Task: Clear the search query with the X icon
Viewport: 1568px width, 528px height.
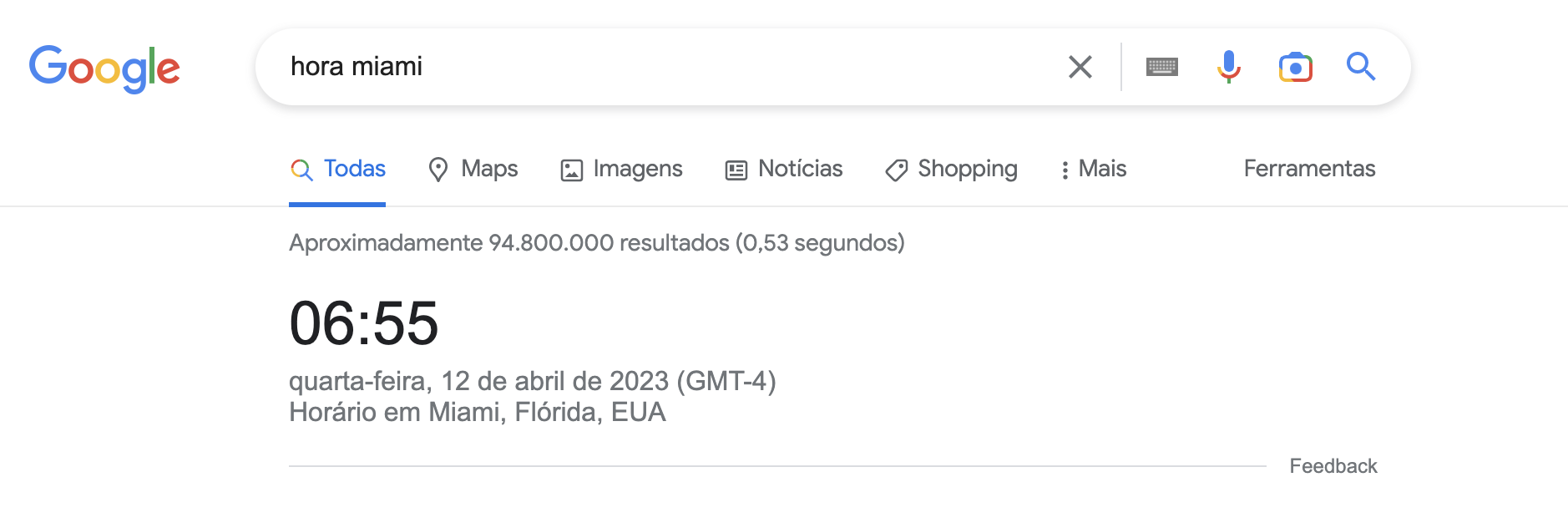Action: coord(1080,67)
